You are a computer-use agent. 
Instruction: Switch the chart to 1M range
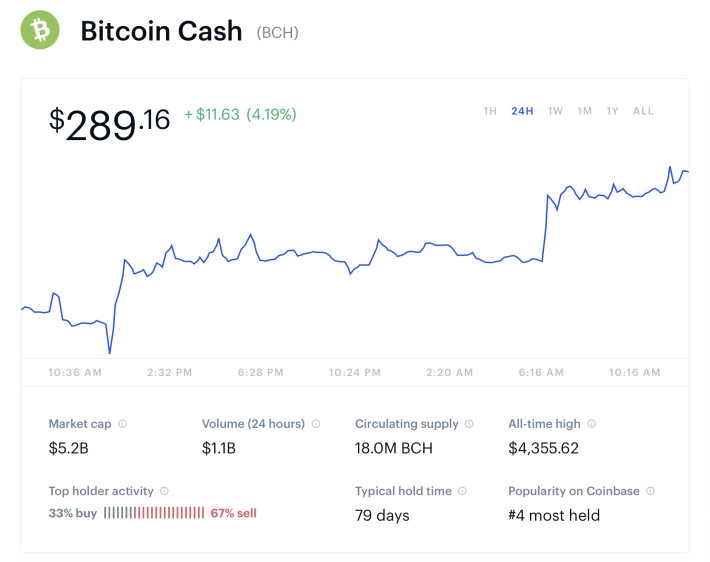(585, 111)
